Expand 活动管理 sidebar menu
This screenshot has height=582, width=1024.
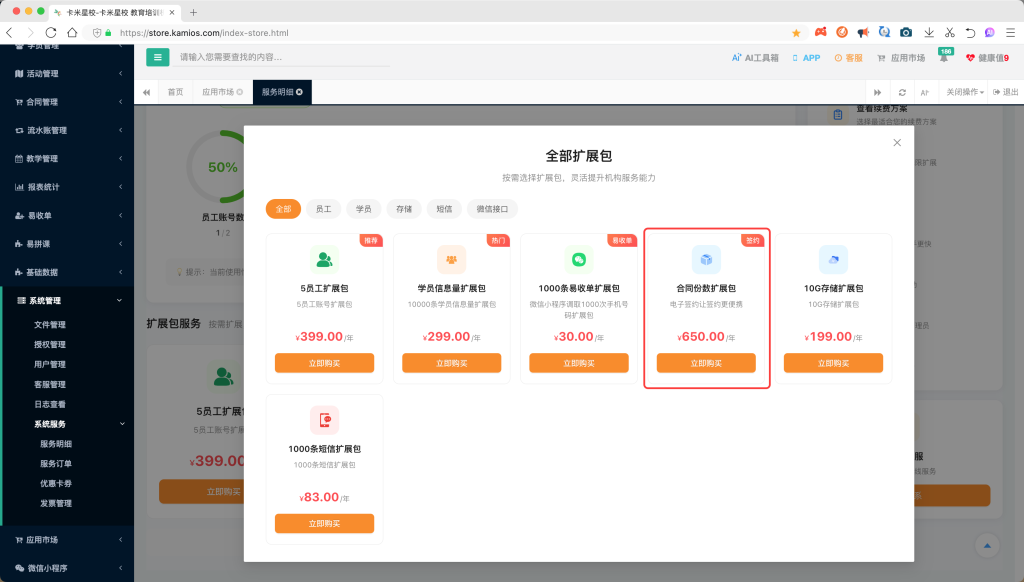coord(67,74)
